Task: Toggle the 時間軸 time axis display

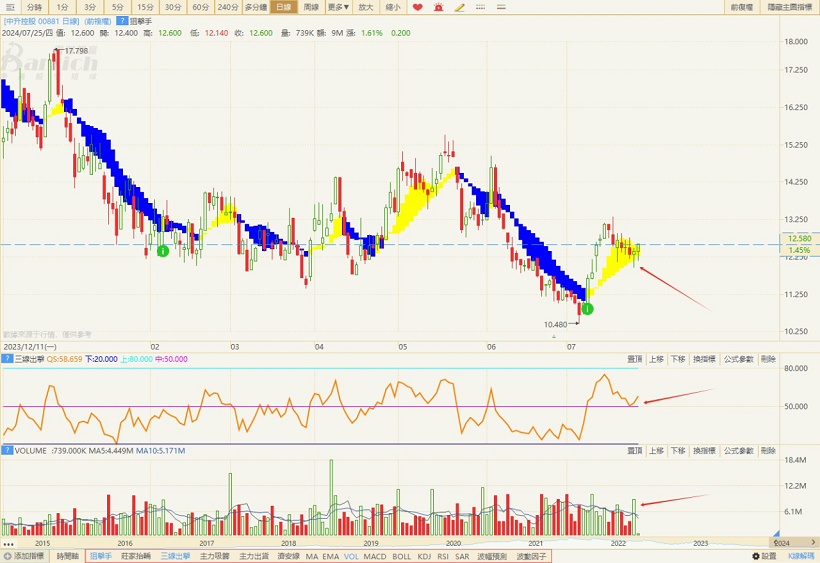Action: pyautogui.click(x=67, y=556)
